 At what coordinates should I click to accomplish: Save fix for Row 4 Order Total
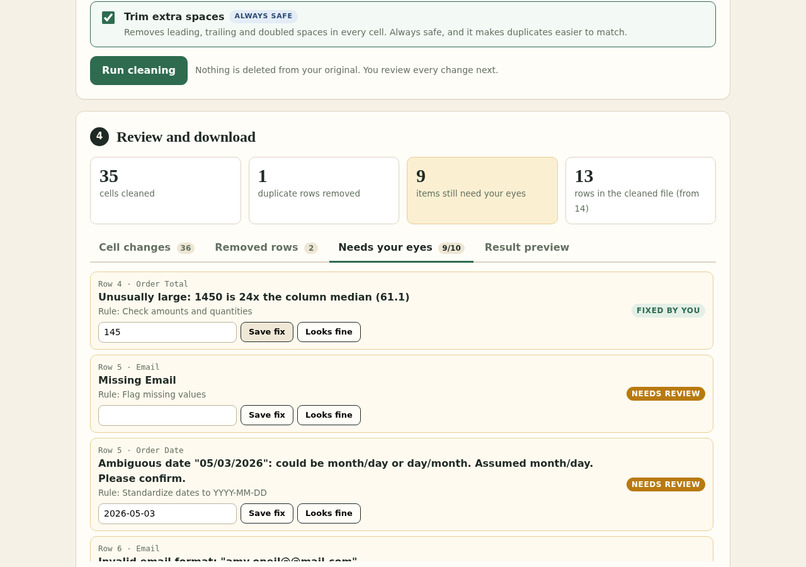point(267,332)
